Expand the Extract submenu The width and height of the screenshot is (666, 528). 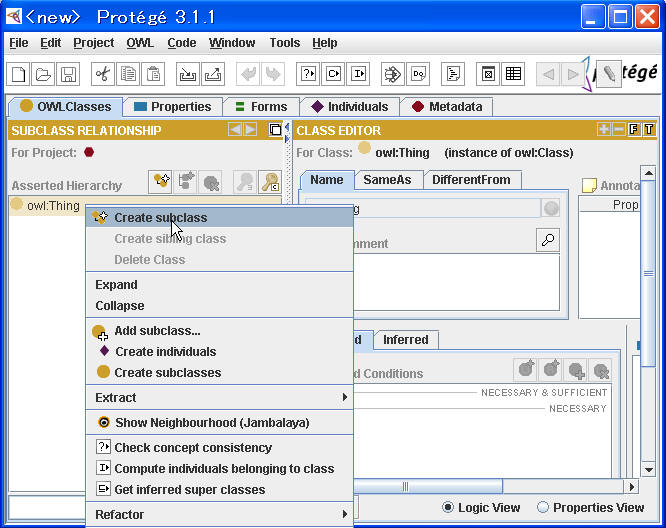click(x=220, y=398)
